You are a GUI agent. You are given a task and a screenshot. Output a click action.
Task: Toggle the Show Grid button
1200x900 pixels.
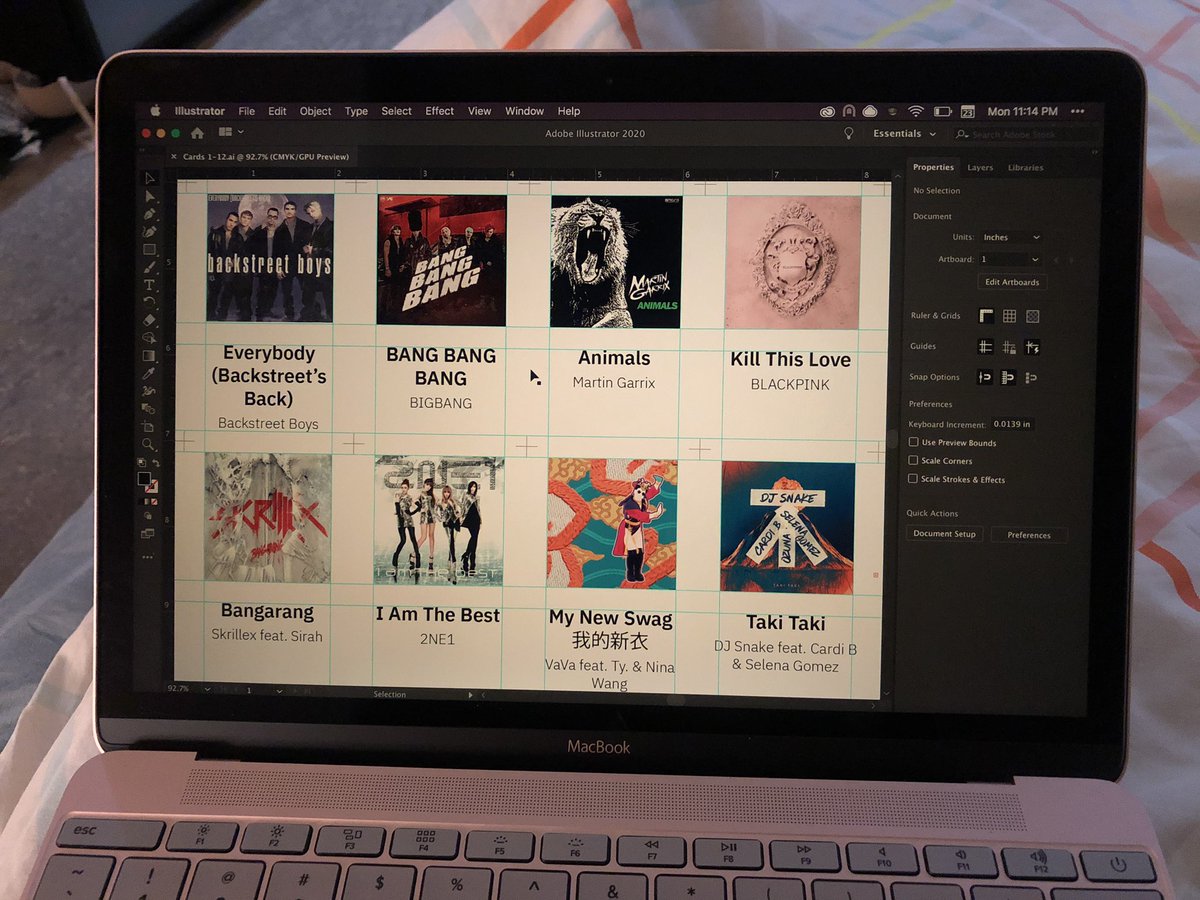1009,316
